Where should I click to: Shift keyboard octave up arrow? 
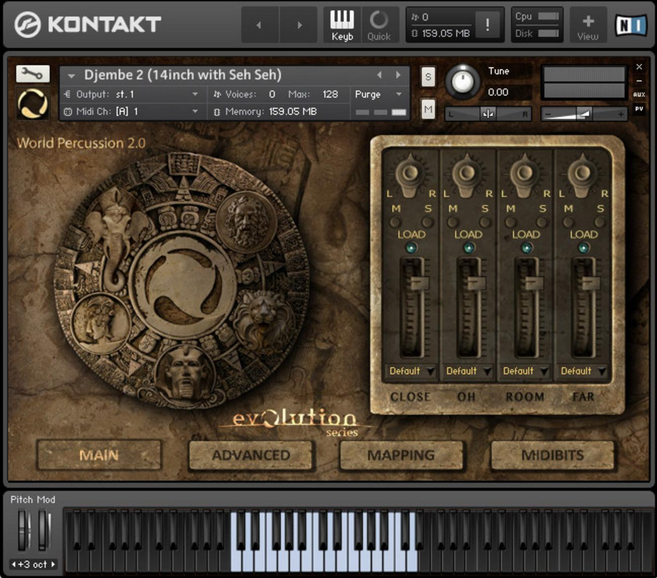(x=53, y=564)
